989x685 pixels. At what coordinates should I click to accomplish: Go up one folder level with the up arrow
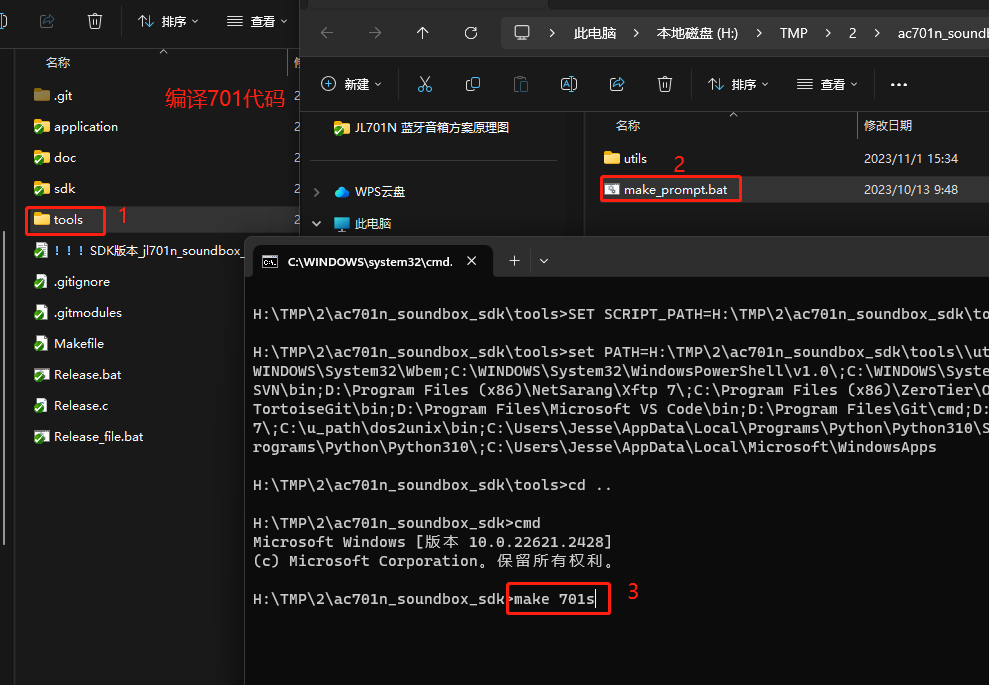coord(423,33)
